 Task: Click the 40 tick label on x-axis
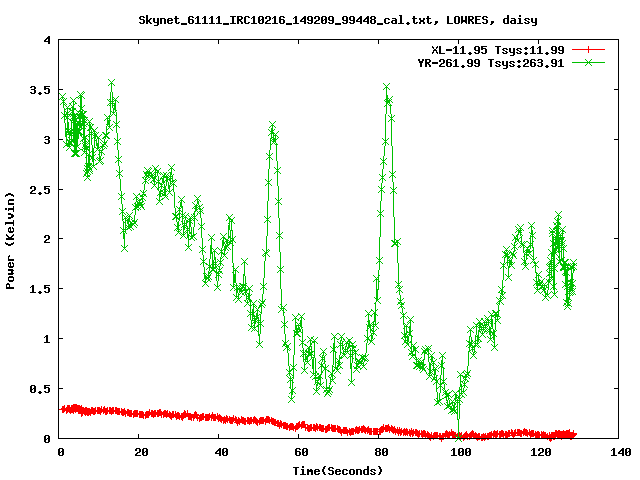(x=220, y=452)
